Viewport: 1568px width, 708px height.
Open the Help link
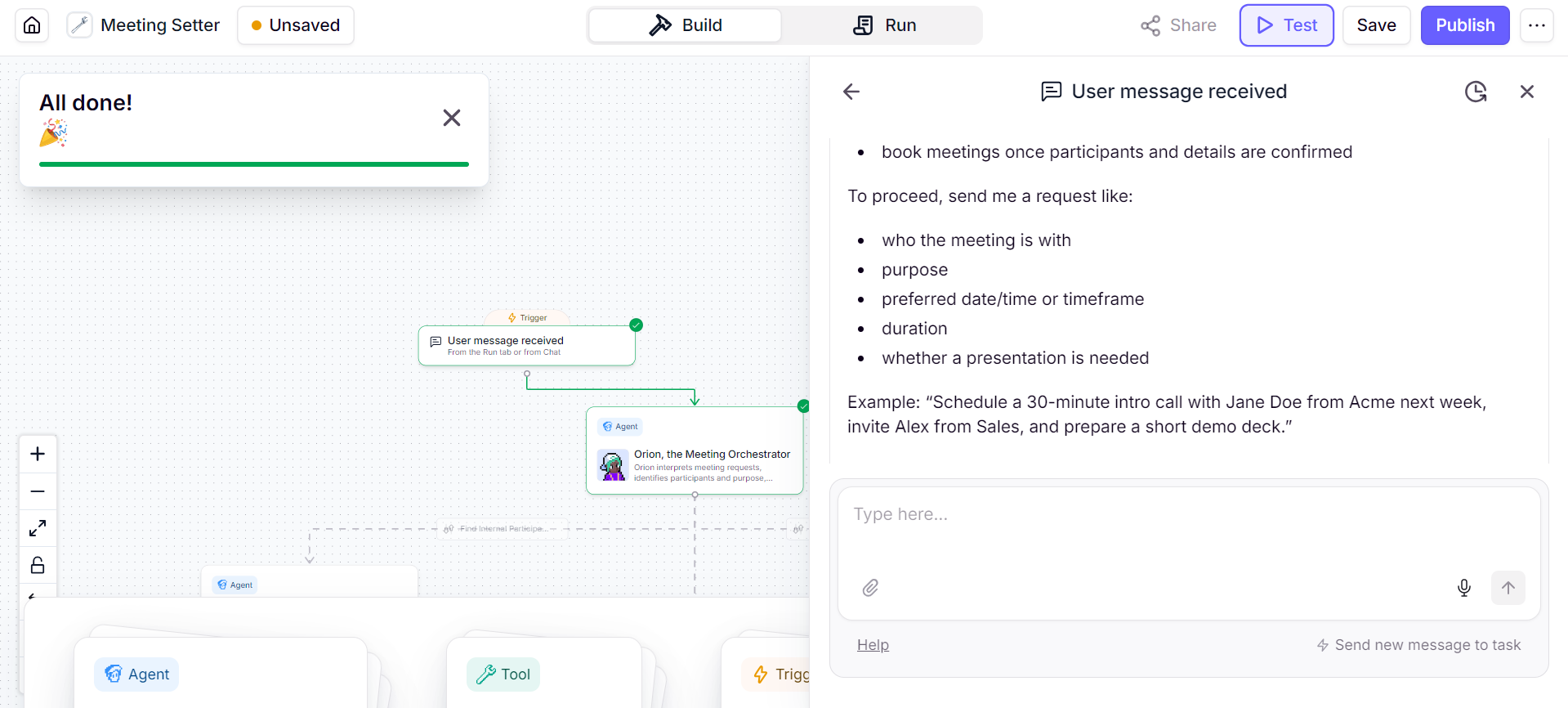(873, 645)
